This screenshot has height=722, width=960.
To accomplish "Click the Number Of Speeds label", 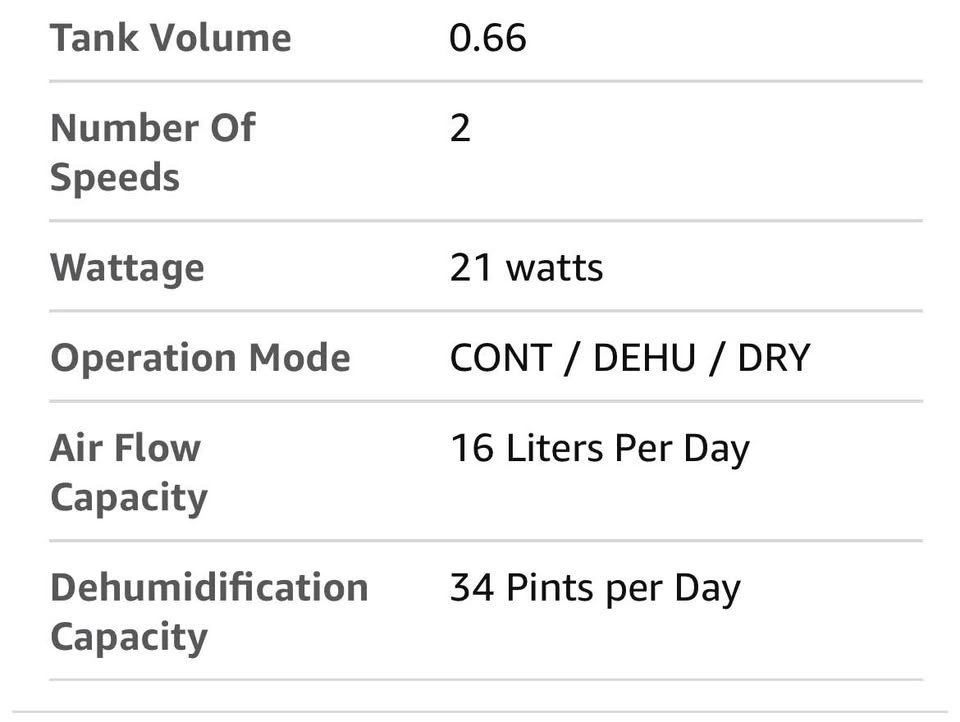I will pos(152,153).
